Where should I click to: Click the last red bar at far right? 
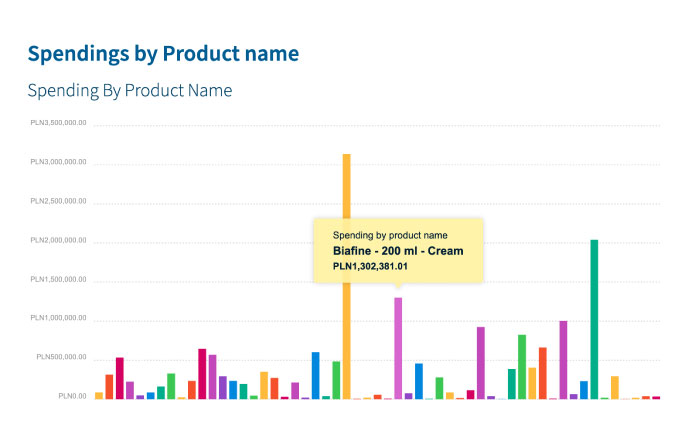tap(656, 397)
